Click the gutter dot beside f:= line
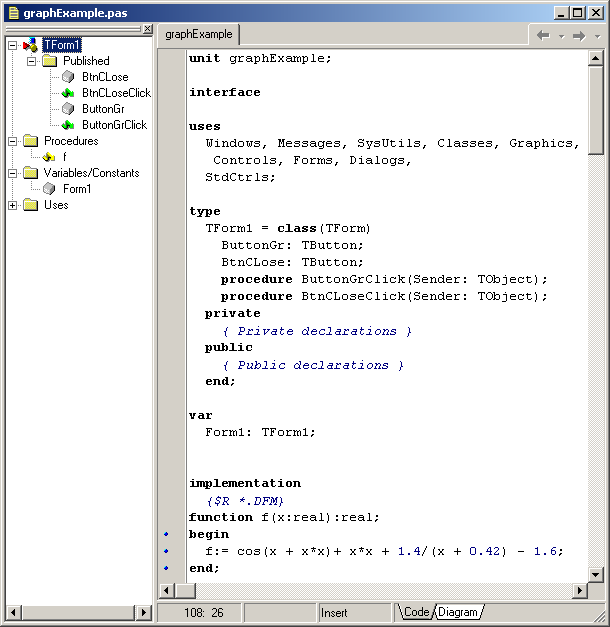The height and width of the screenshot is (627, 610). click(x=166, y=551)
